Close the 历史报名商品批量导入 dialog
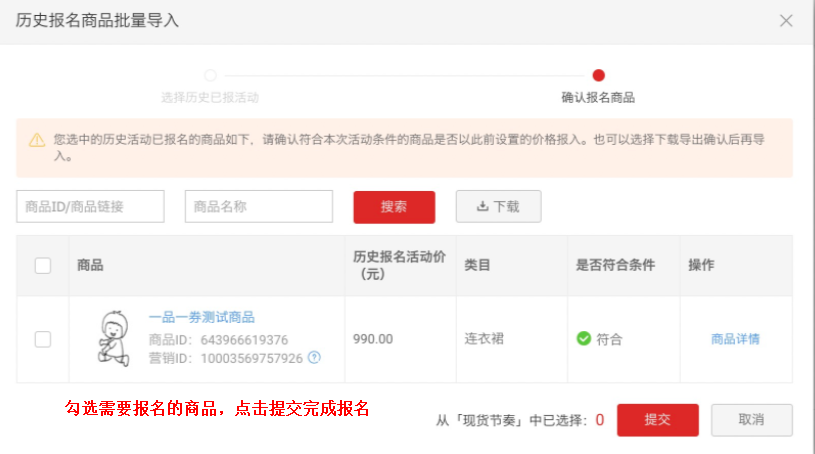Screen dimensions: 815x454 point(786,21)
